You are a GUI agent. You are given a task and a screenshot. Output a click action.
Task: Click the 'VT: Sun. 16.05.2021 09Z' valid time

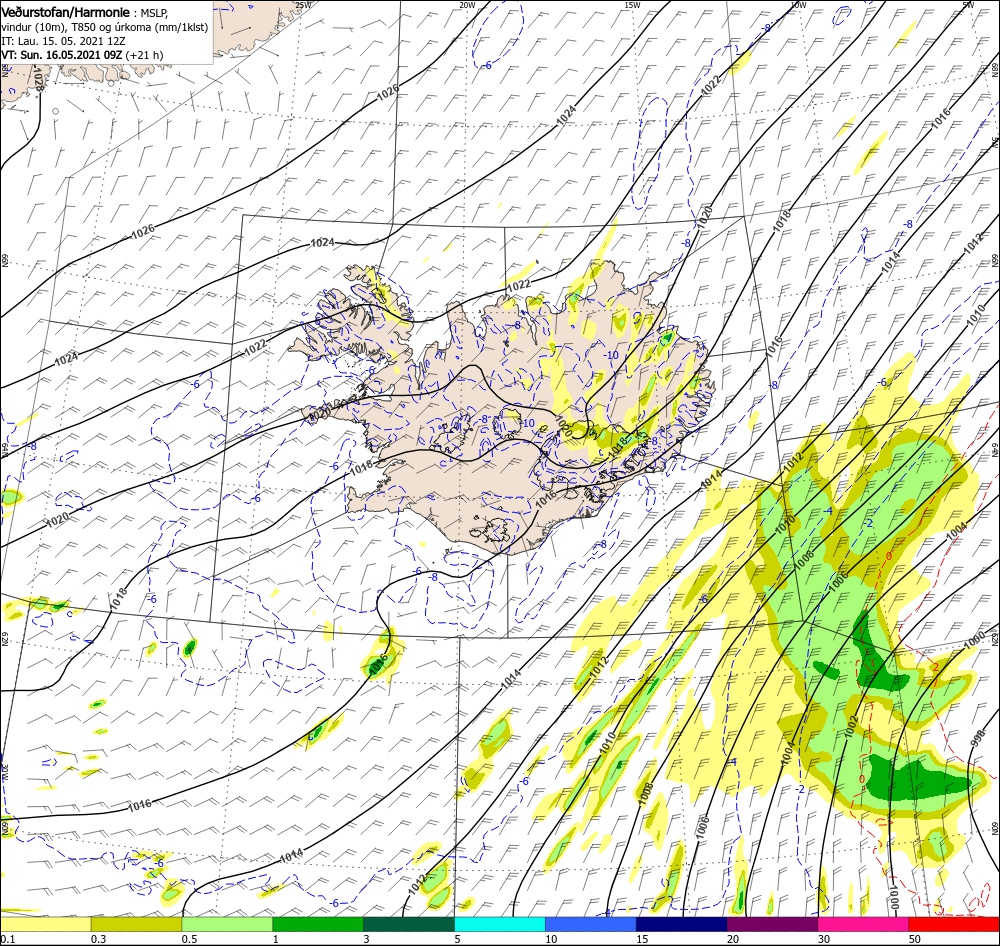tap(62, 55)
